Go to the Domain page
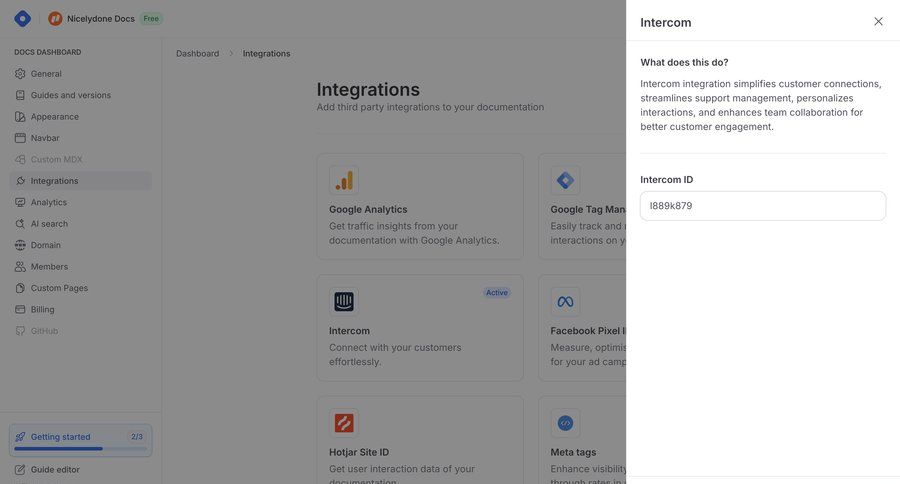This screenshot has height=484, width=900. tap(45, 245)
